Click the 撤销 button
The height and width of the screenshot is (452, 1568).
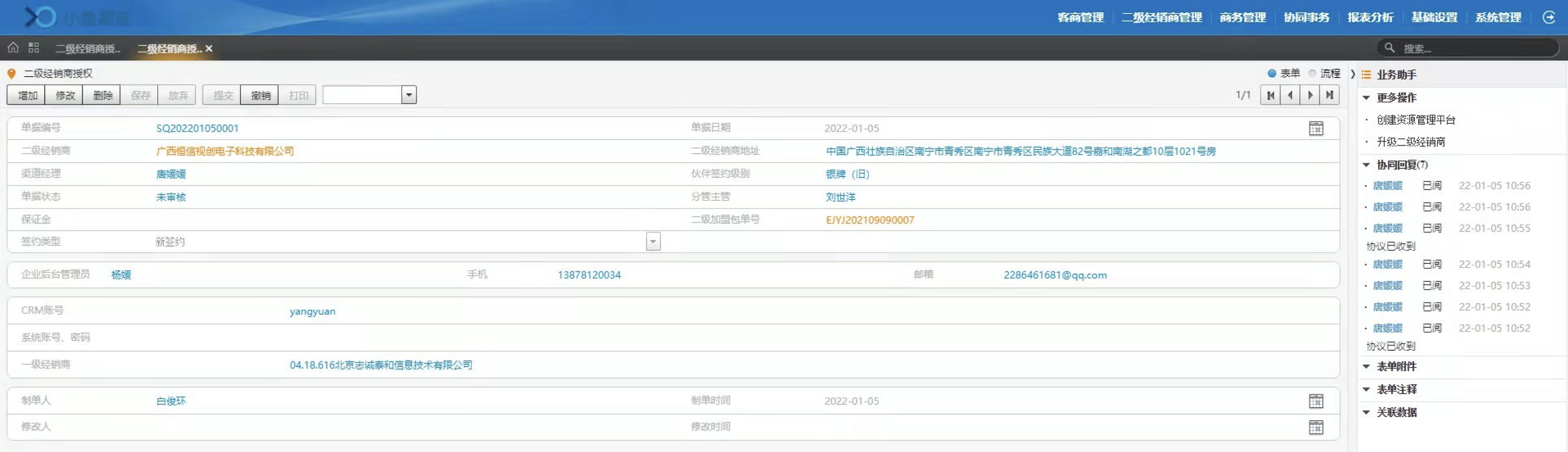[x=260, y=95]
